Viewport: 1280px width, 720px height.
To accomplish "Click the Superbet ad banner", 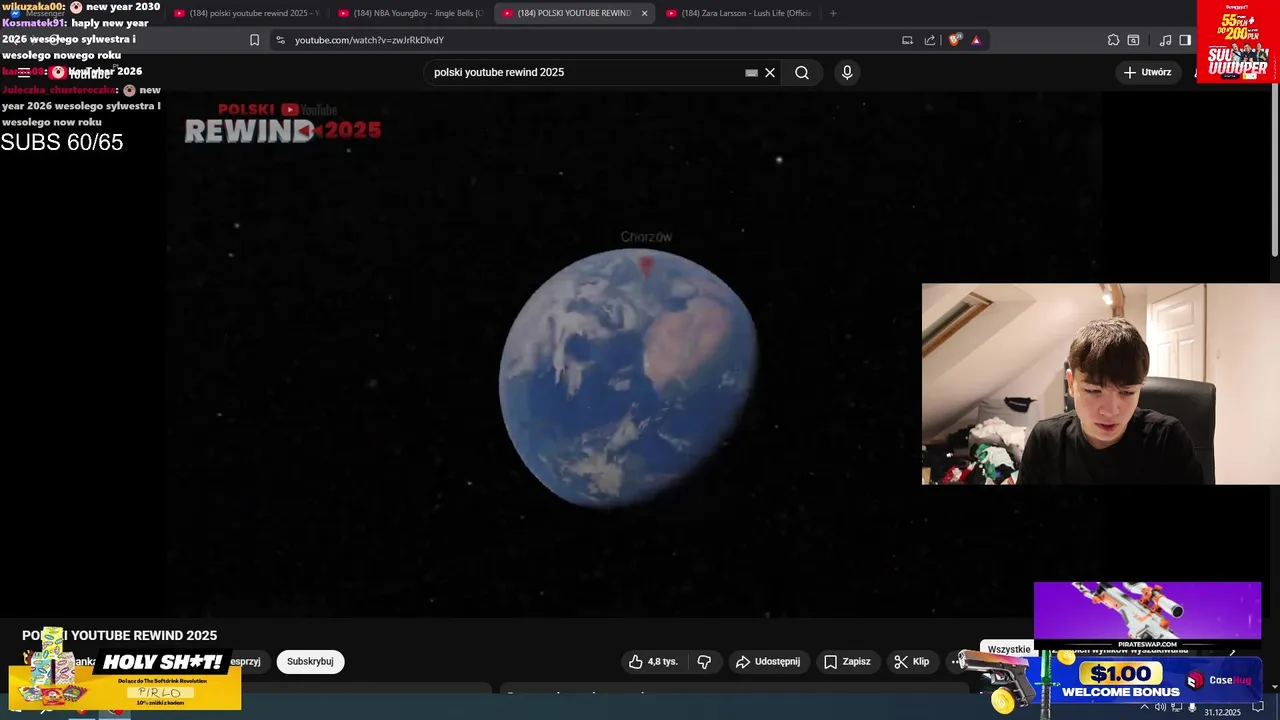I will (1238, 41).
